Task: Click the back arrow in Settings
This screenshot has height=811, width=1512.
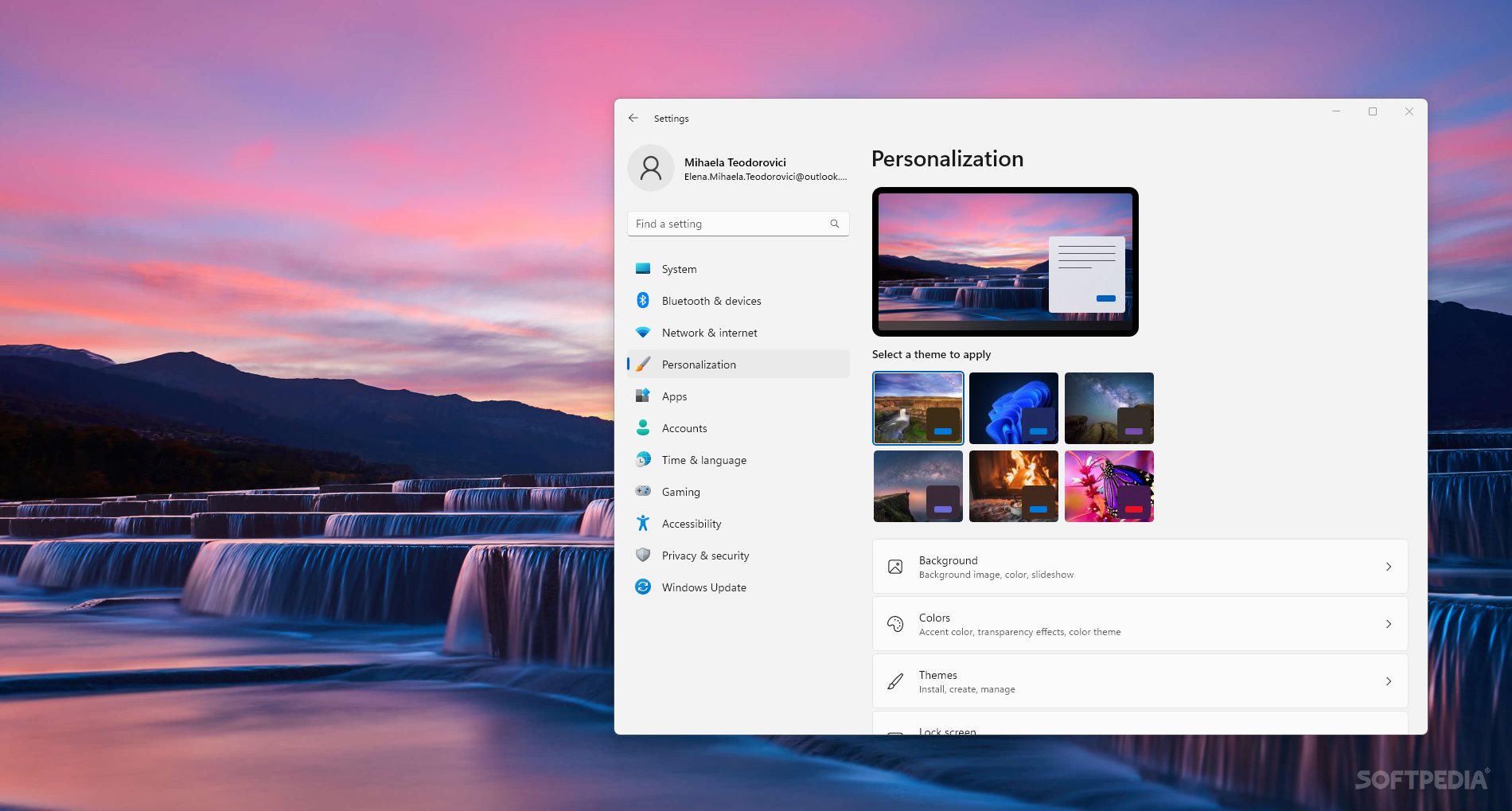Action: tap(633, 118)
